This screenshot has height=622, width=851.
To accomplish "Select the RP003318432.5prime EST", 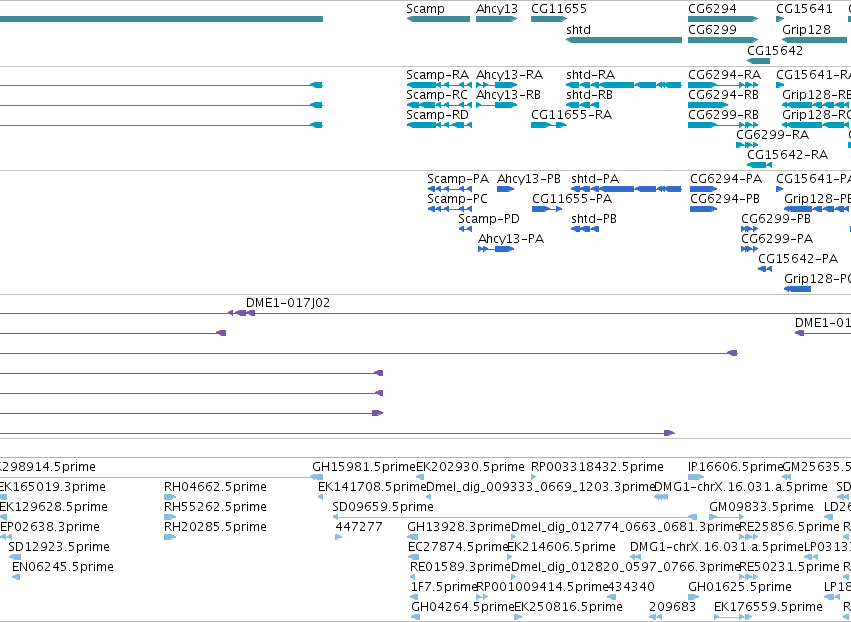I will (x=534, y=477).
